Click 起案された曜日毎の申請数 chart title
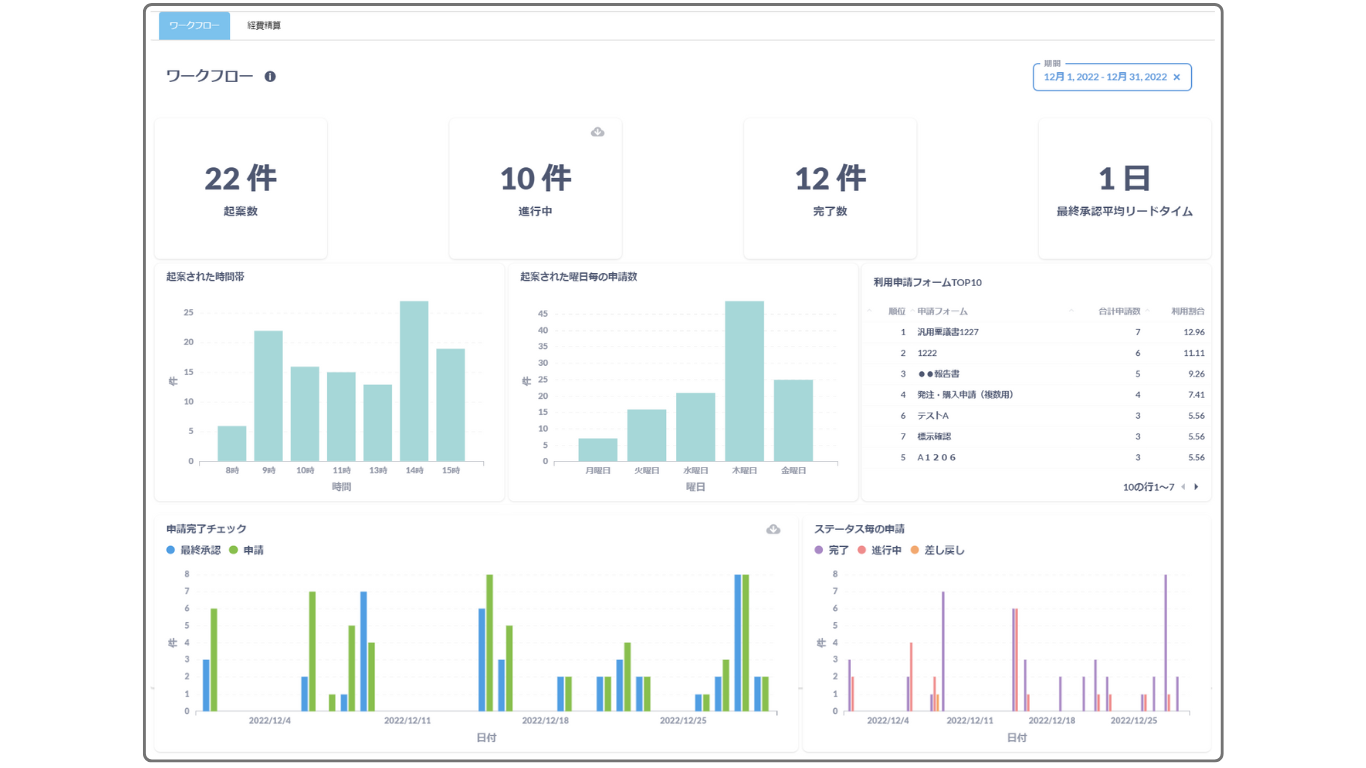This screenshot has width=1366, height=768. [x=578, y=277]
